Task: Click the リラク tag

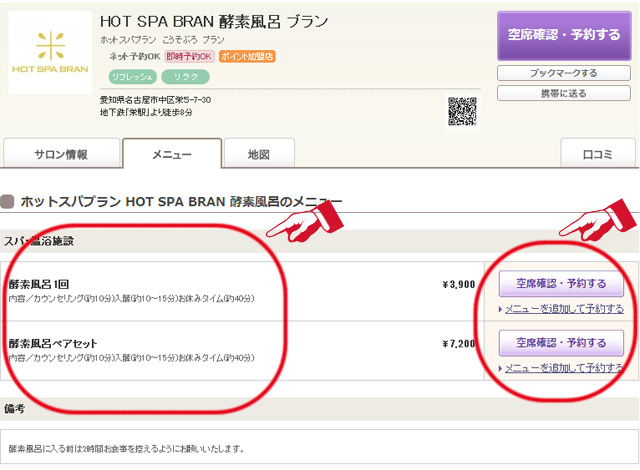Action: click(x=186, y=77)
